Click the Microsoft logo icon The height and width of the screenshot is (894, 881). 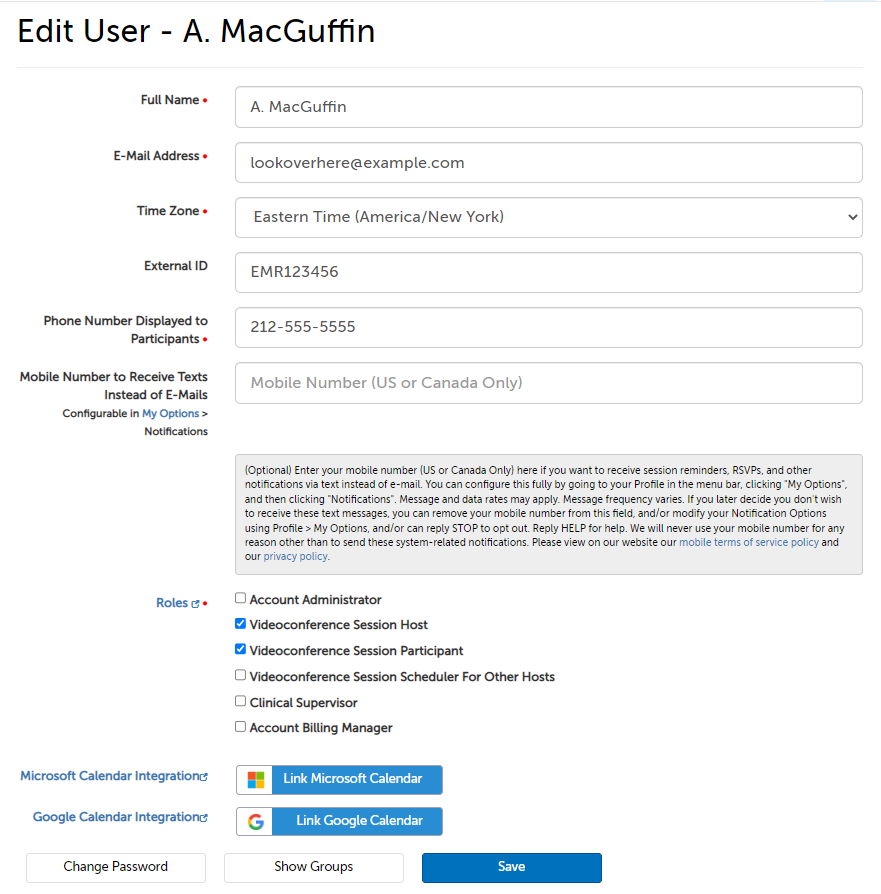point(254,780)
